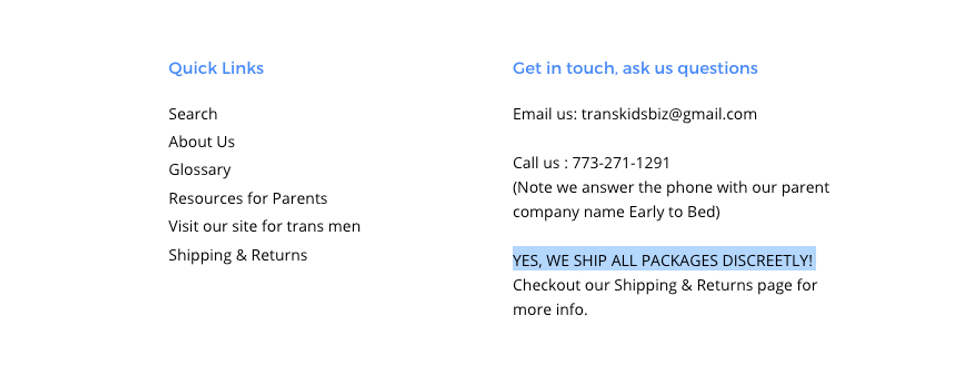
Task: Click the 'more info.' text
Action: (550, 310)
